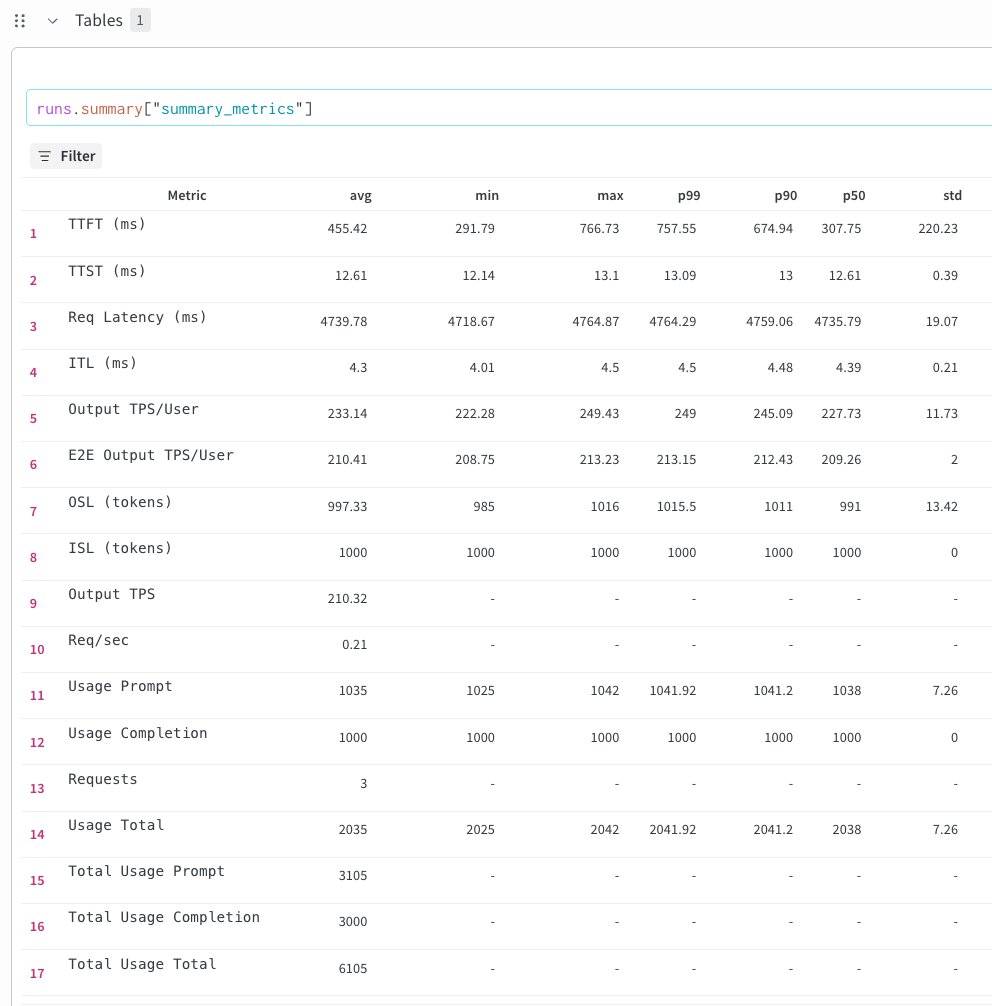The image size is (992, 1006).
Task: Click the p50 column header
Action: pyautogui.click(x=854, y=196)
